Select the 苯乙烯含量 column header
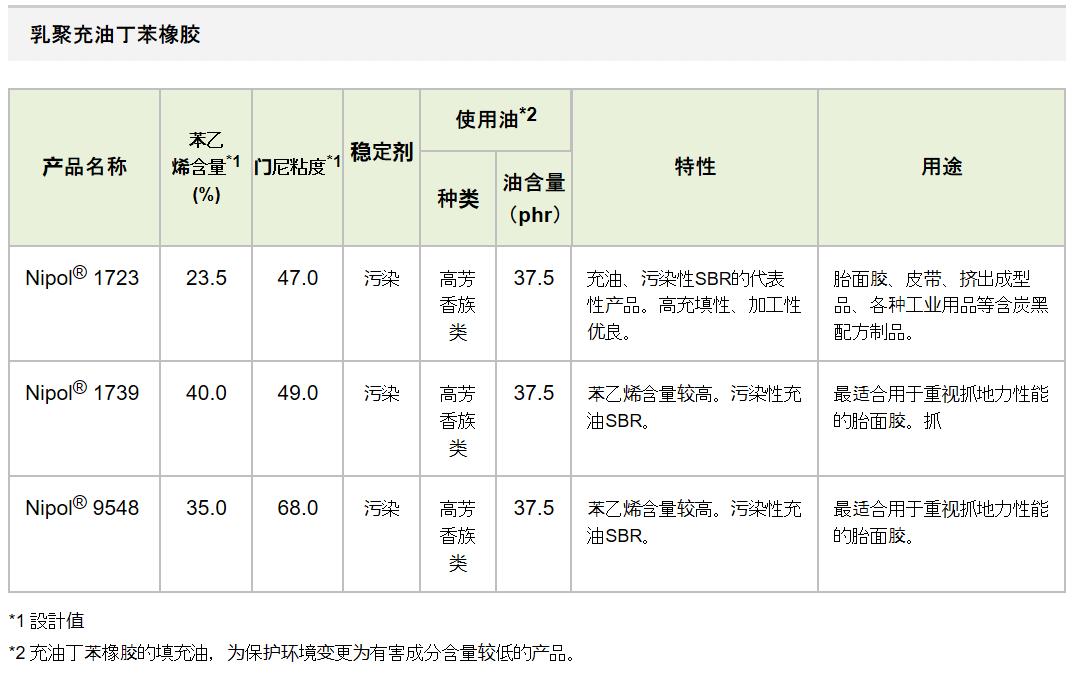The image size is (1074, 679). [x=204, y=167]
